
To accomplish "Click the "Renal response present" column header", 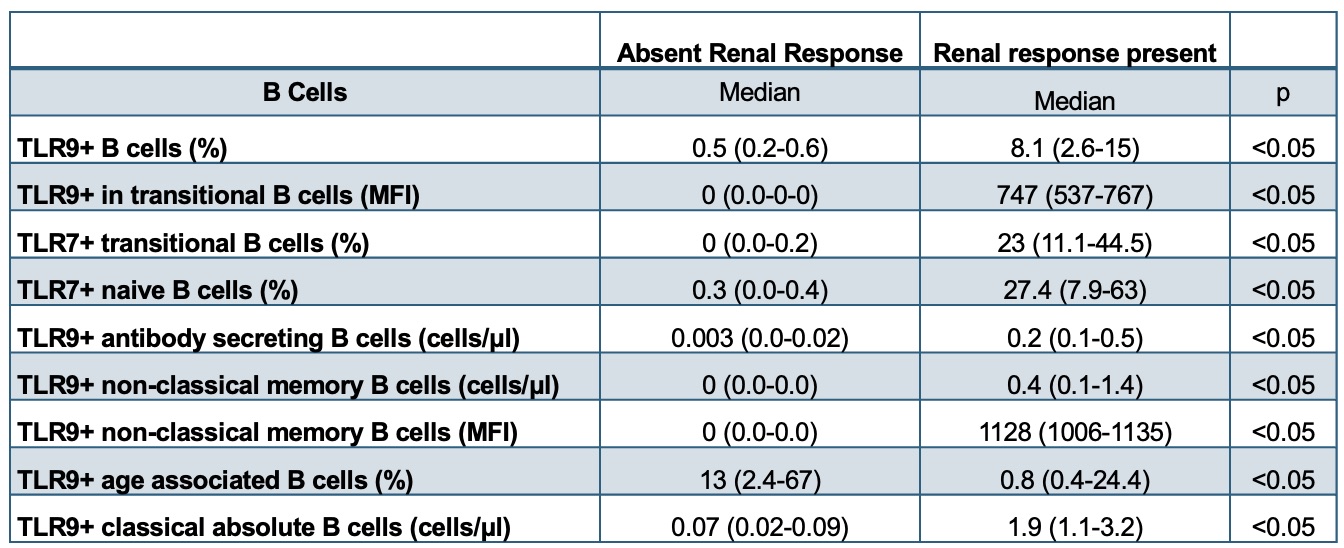I will coord(1074,53).
